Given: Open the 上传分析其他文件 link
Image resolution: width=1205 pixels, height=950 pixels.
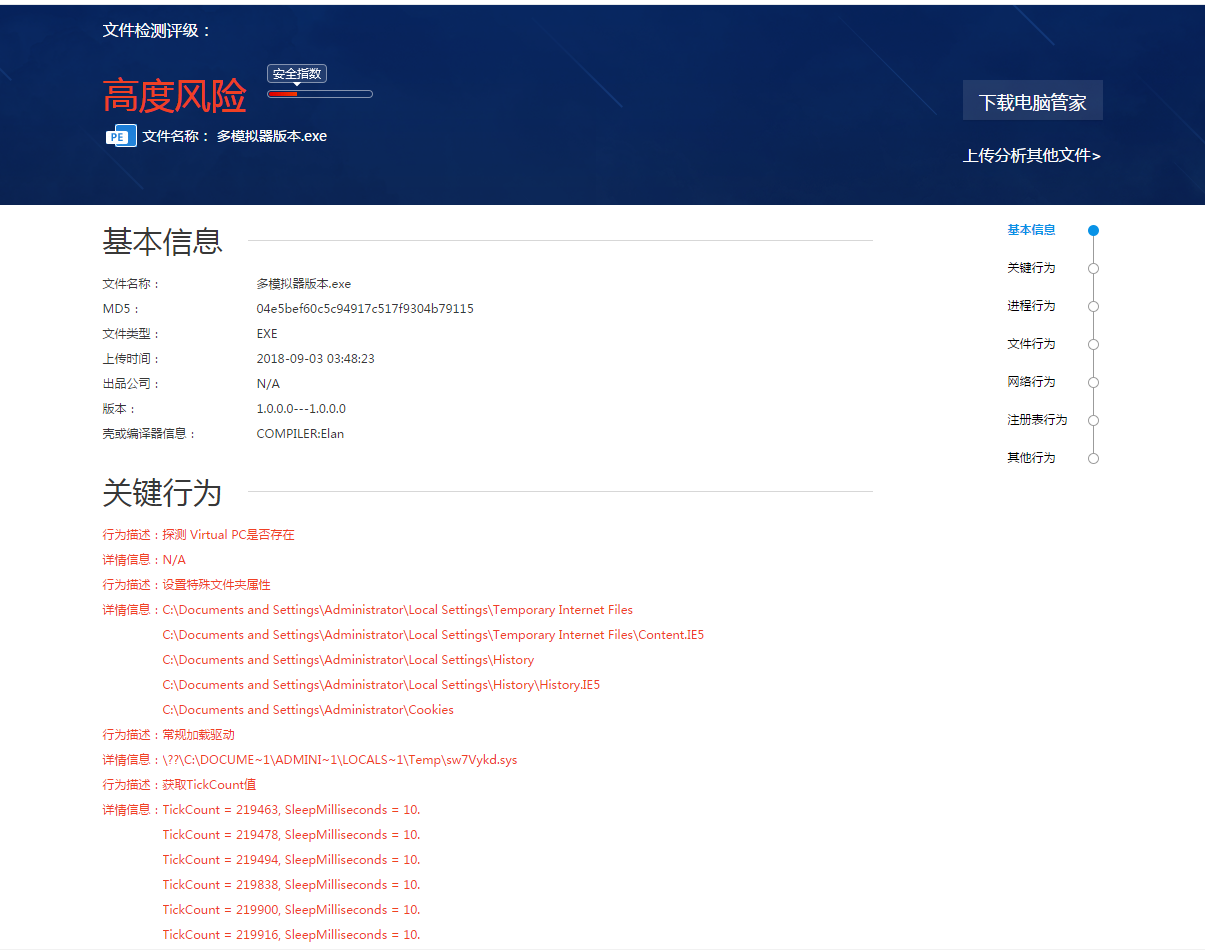Looking at the screenshot, I should click(1031, 156).
